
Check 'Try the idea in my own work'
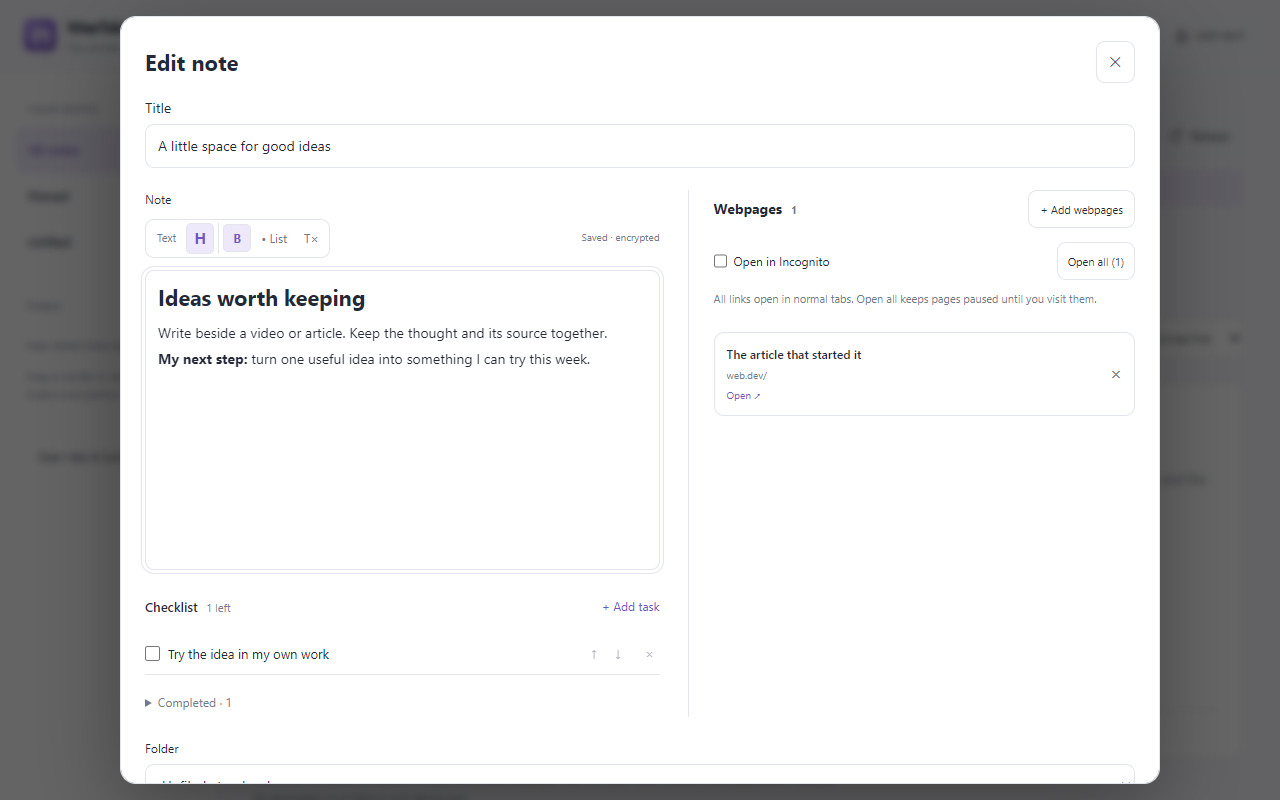[x=153, y=654]
